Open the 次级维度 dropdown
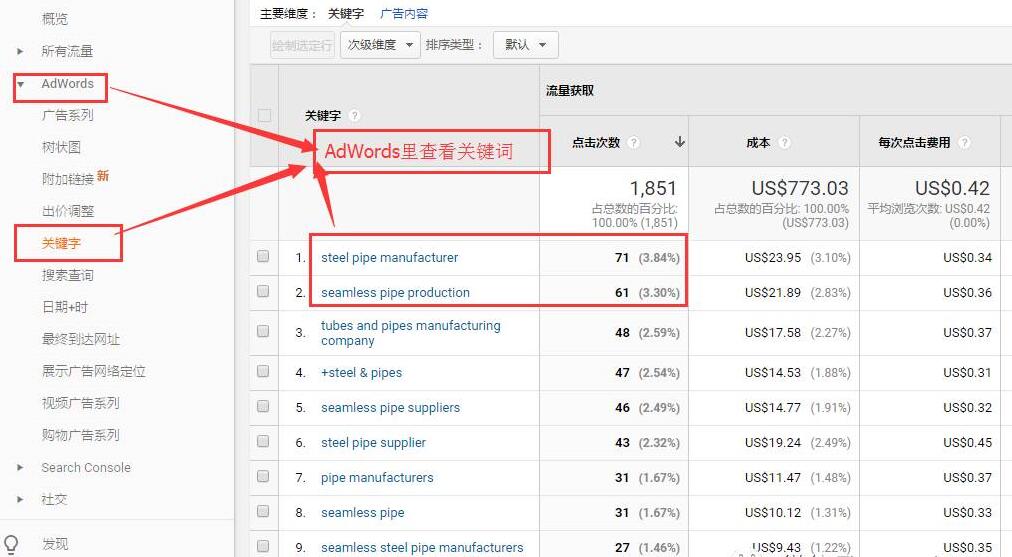 tap(380, 45)
